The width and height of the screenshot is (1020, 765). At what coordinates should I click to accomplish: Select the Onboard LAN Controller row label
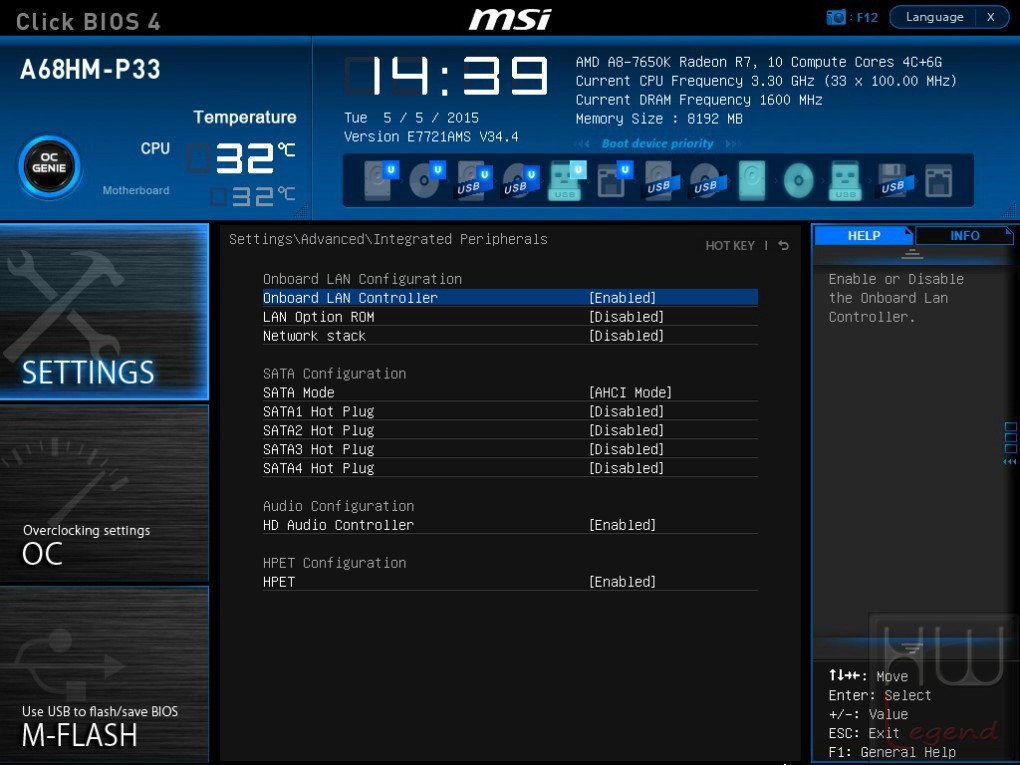(350, 298)
